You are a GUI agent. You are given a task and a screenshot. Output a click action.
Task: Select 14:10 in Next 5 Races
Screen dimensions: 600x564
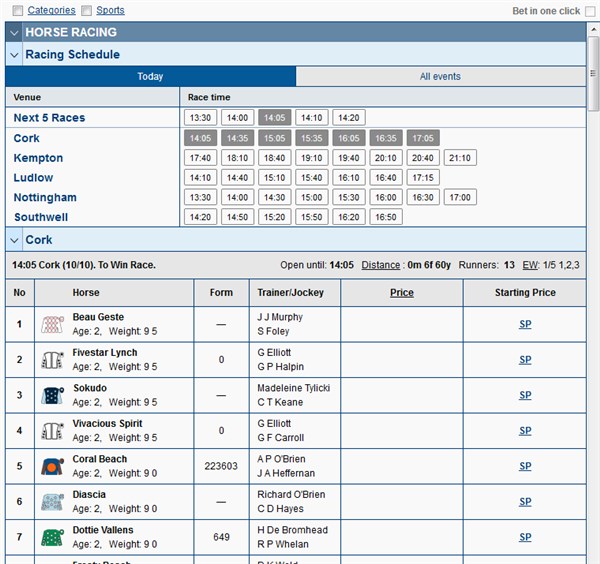(312, 117)
